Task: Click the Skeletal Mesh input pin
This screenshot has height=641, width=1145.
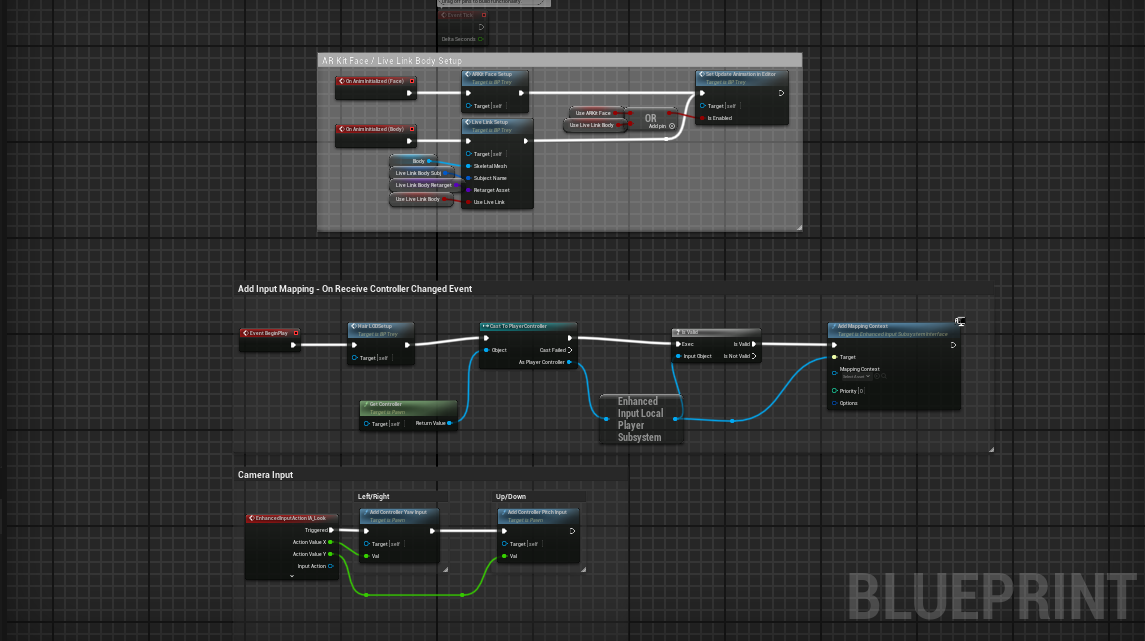Action: (x=468, y=166)
